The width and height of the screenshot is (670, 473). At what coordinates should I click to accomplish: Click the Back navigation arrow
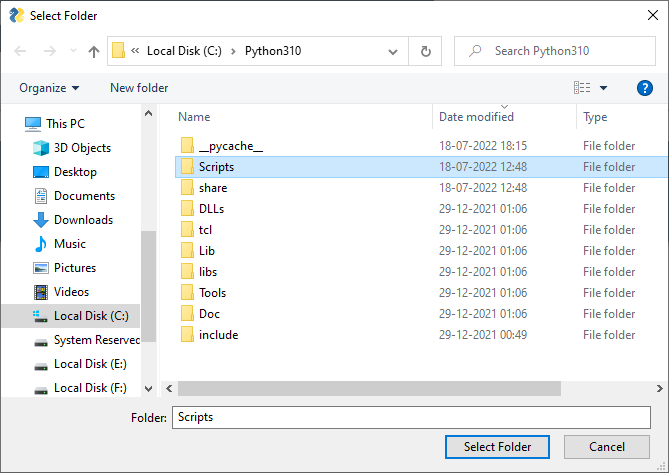click(x=21, y=51)
